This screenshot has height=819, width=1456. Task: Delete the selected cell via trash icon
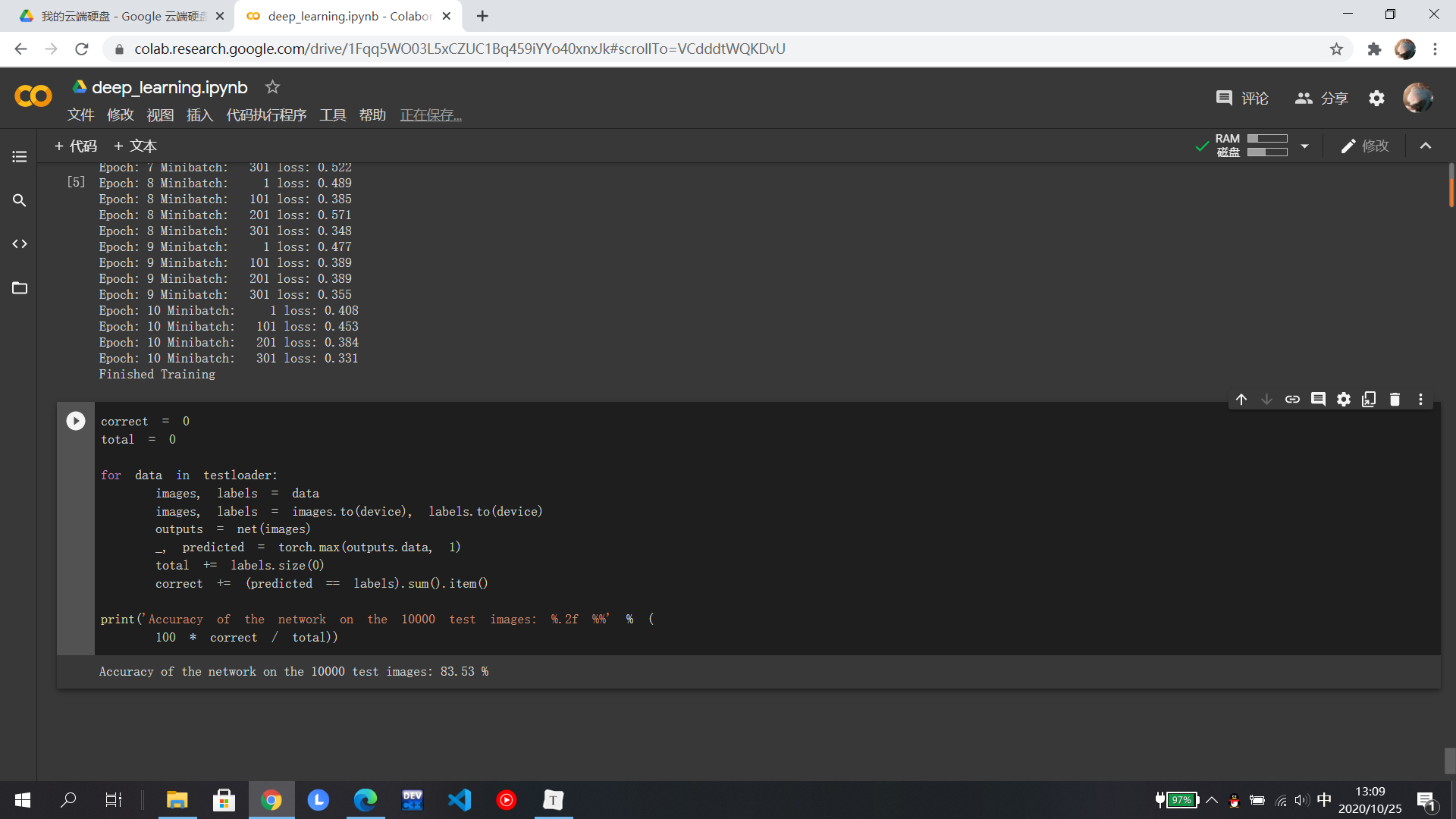tap(1395, 400)
